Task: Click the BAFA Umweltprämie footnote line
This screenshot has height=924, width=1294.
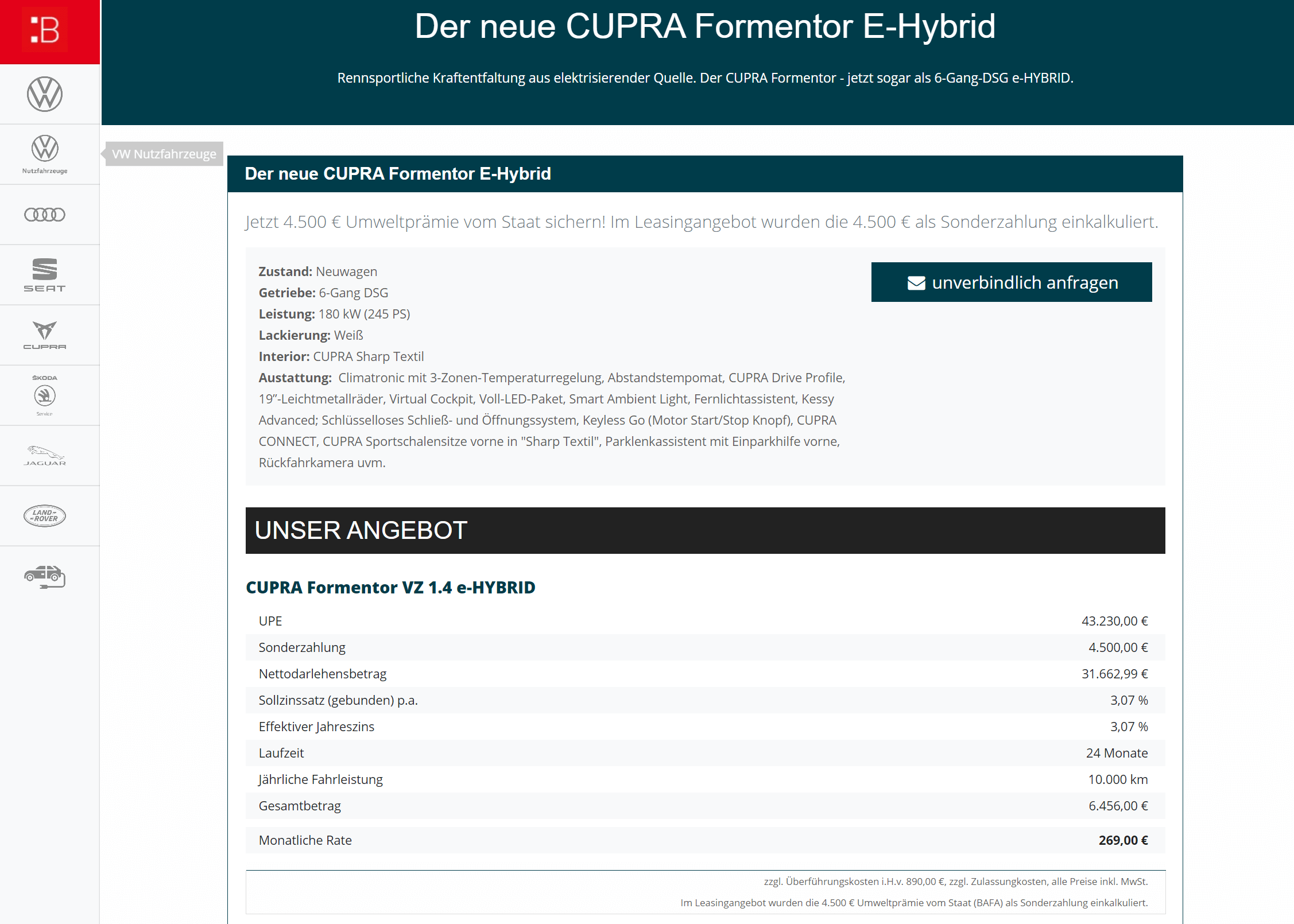Action: coord(914,903)
